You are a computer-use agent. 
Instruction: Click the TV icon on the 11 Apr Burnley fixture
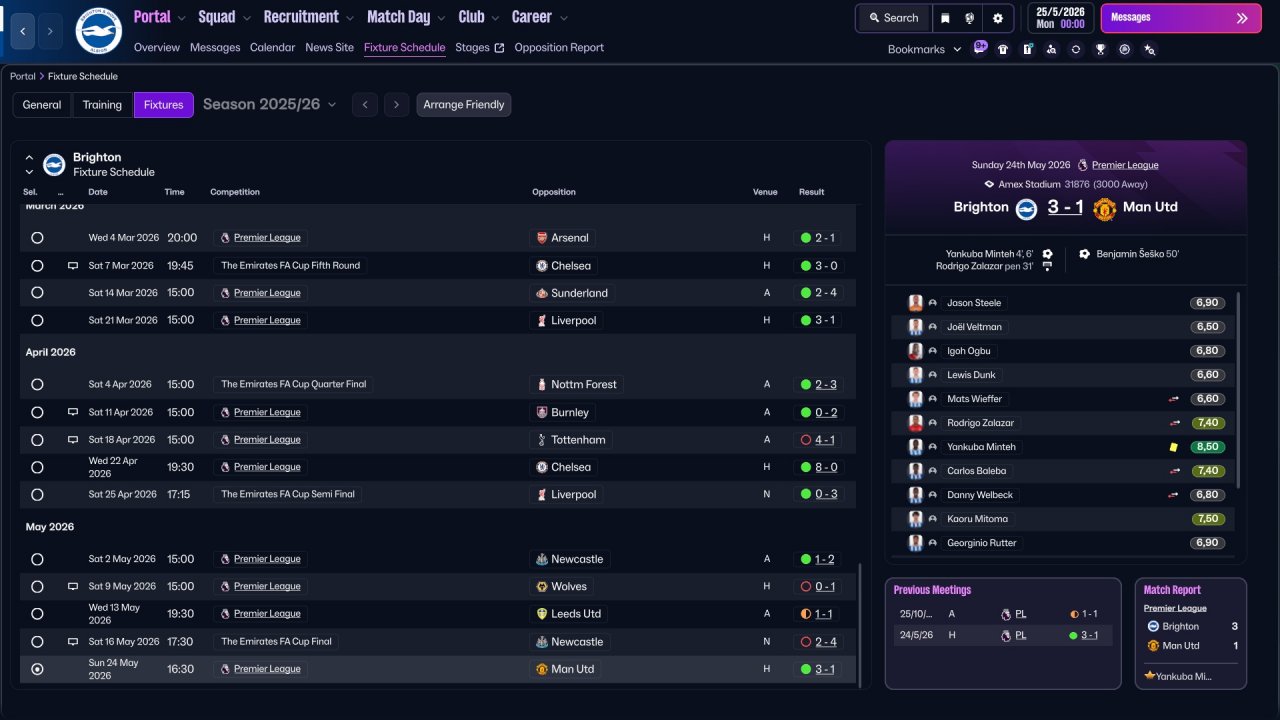point(72,412)
